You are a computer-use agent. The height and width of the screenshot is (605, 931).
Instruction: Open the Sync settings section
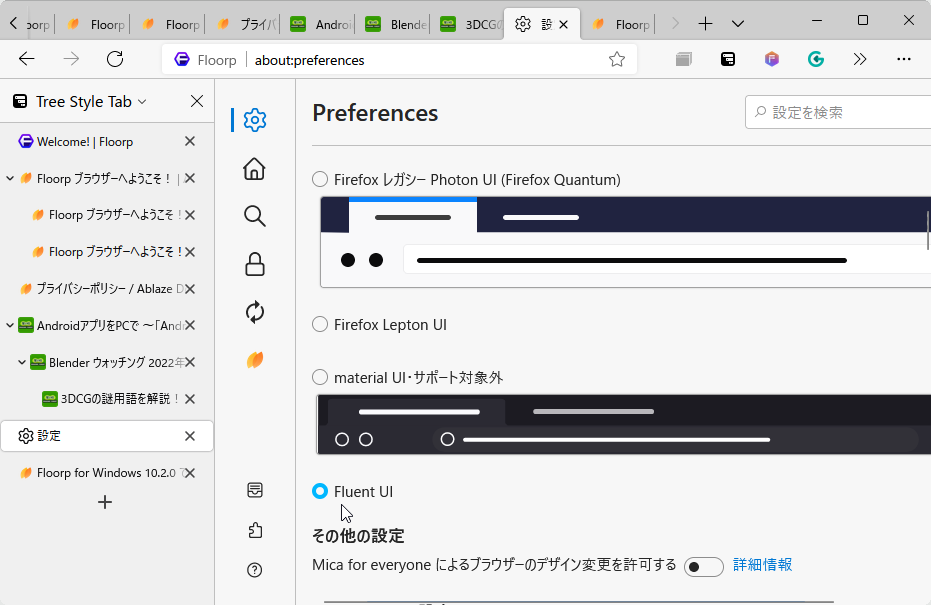coord(254,312)
